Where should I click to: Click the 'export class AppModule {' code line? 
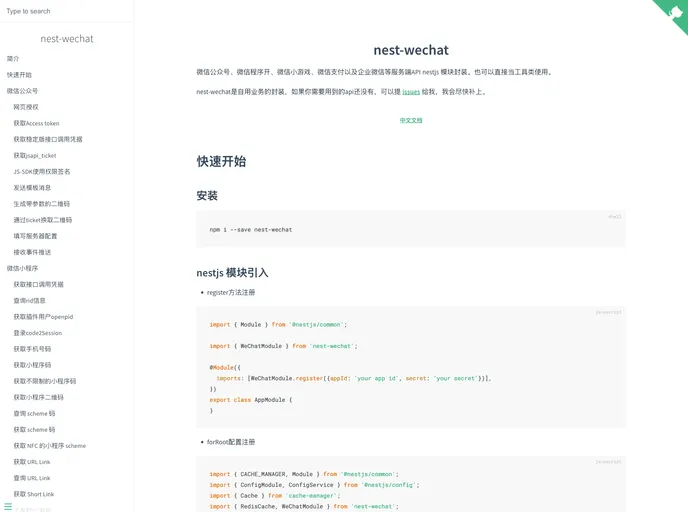click(x=251, y=400)
